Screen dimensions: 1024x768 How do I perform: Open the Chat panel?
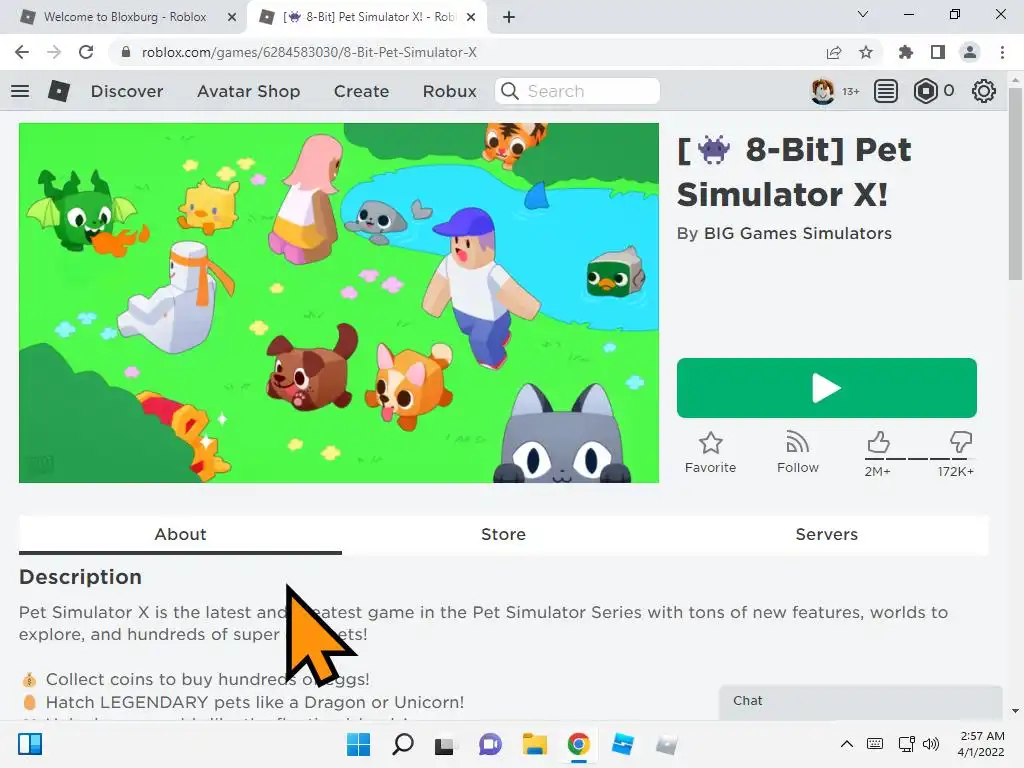pyautogui.click(x=860, y=701)
